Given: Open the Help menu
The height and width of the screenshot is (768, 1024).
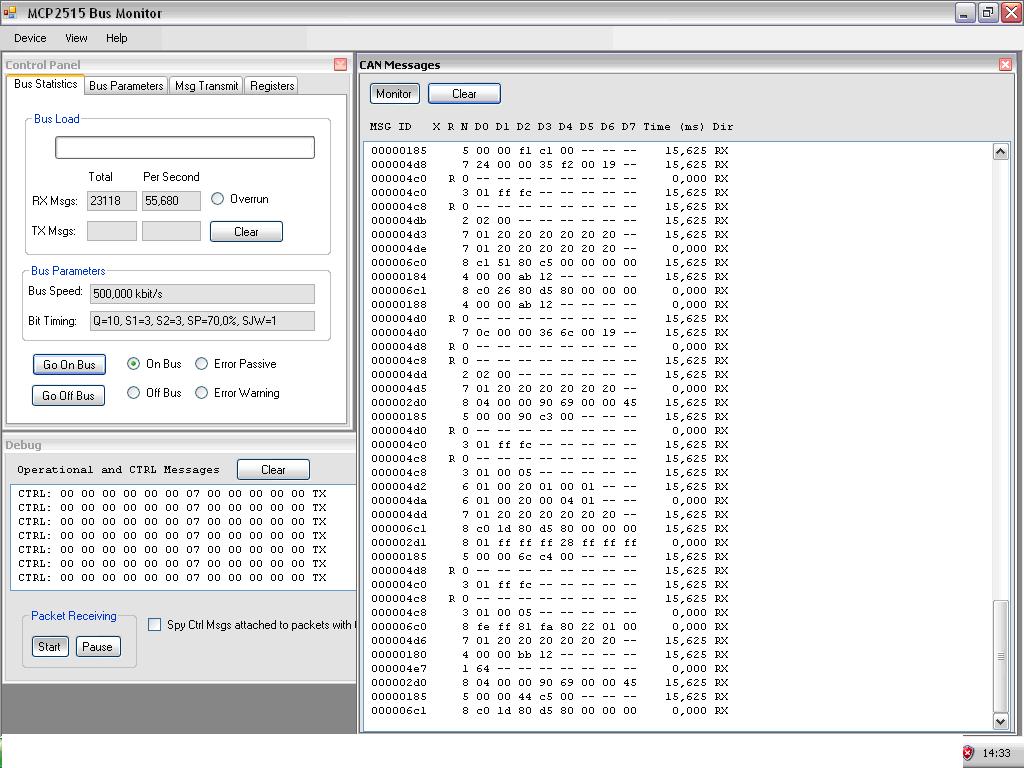Looking at the screenshot, I should [x=116, y=38].
